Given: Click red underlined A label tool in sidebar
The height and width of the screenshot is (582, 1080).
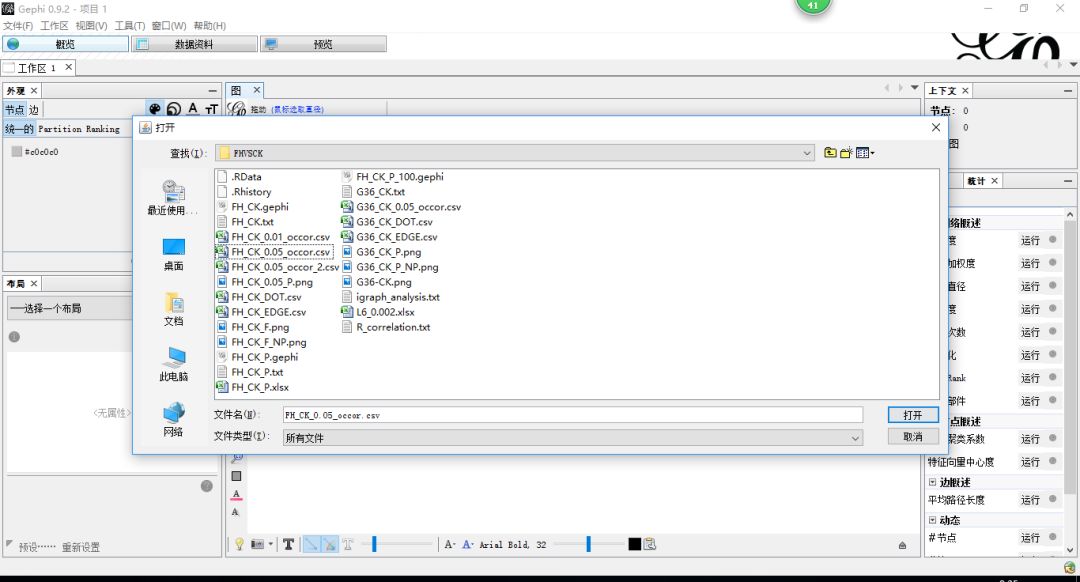Looking at the screenshot, I should [236, 495].
